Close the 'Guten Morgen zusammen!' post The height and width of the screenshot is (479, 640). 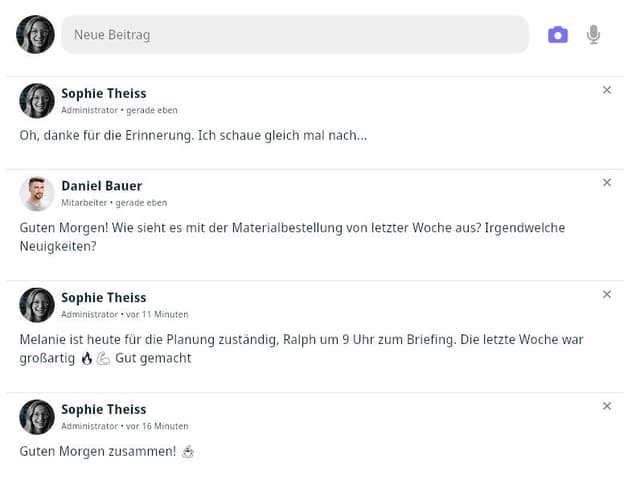(x=607, y=406)
